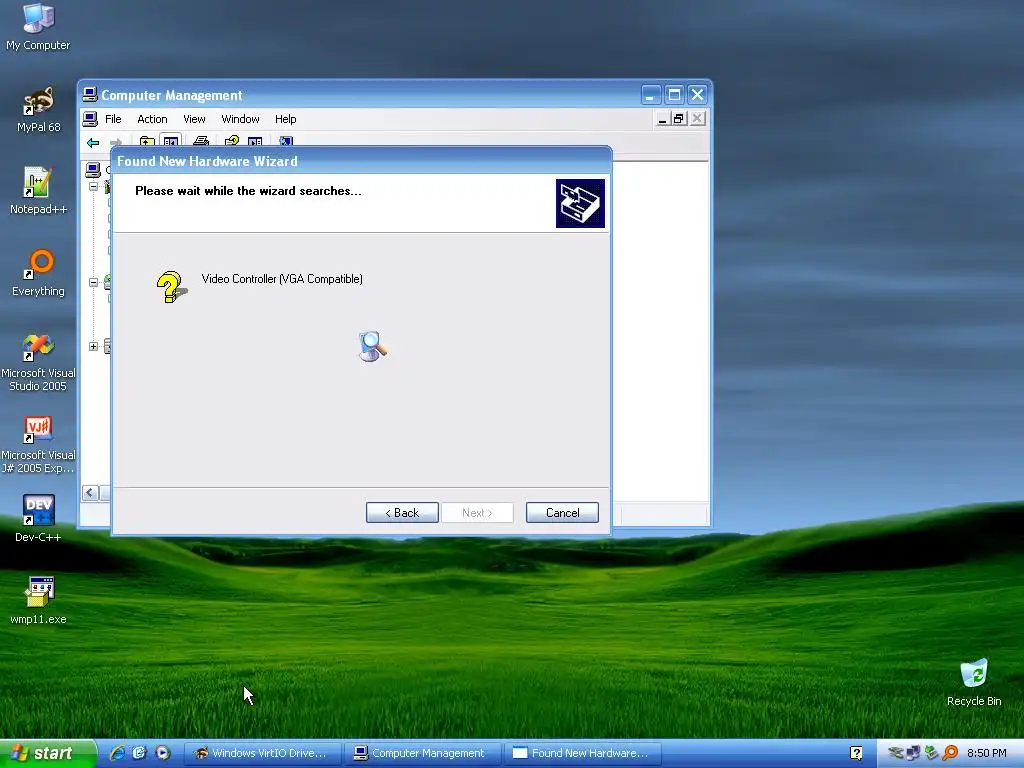Click the network computers tray icon
This screenshot has width=1024, height=768.
(x=913, y=753)
